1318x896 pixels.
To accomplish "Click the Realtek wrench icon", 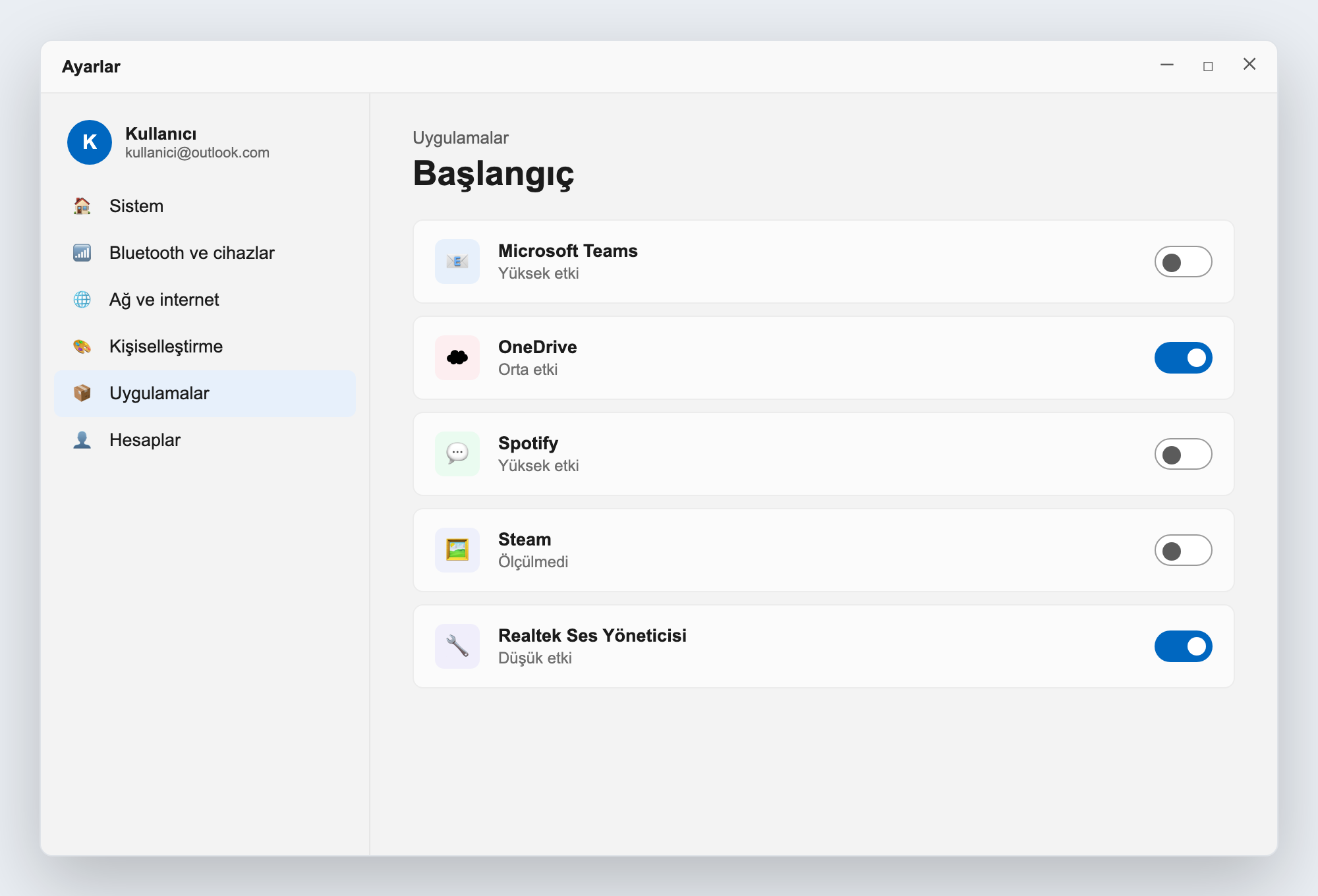I will [457, 646].
